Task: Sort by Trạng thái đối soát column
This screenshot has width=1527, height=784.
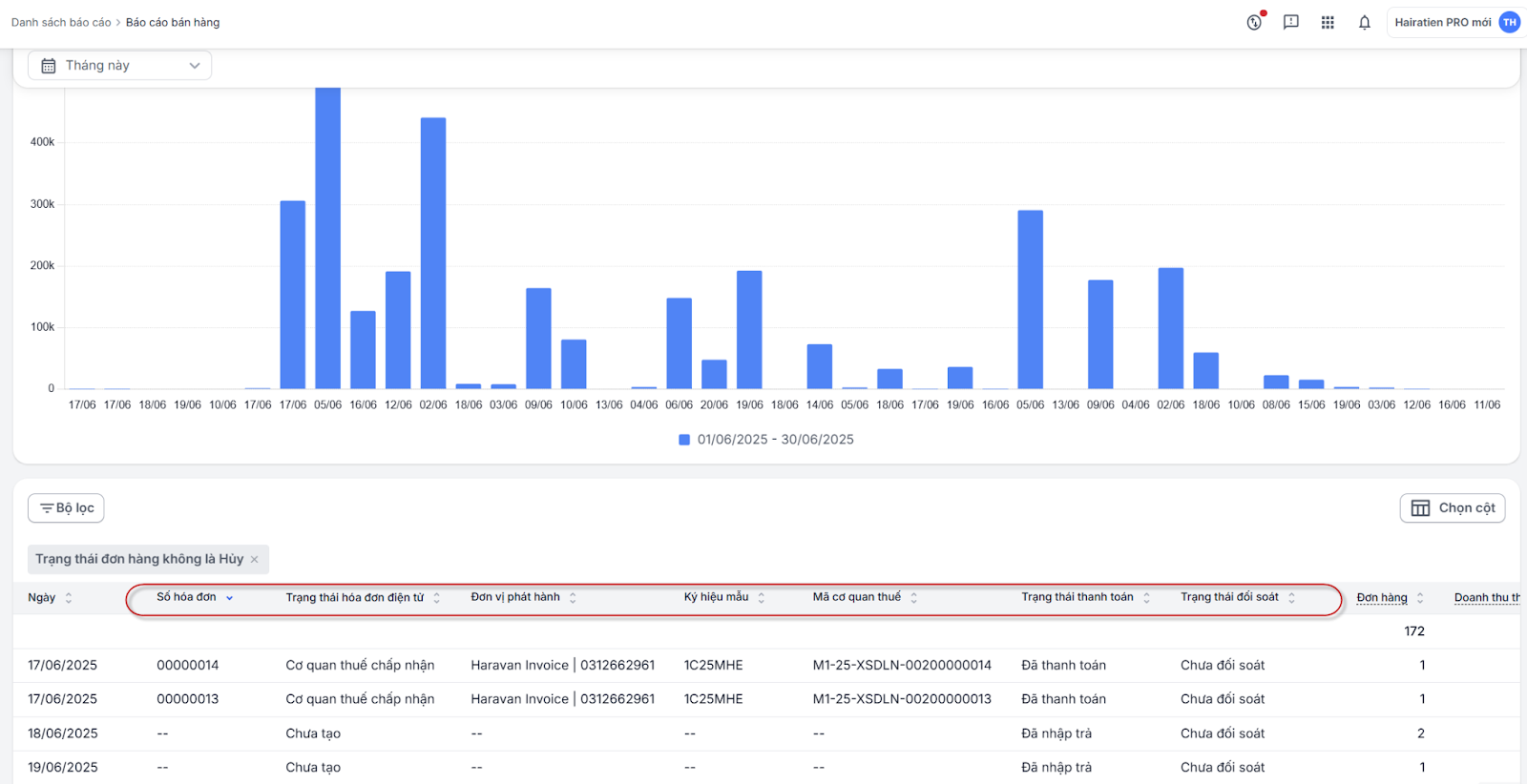Action: 1291,598
